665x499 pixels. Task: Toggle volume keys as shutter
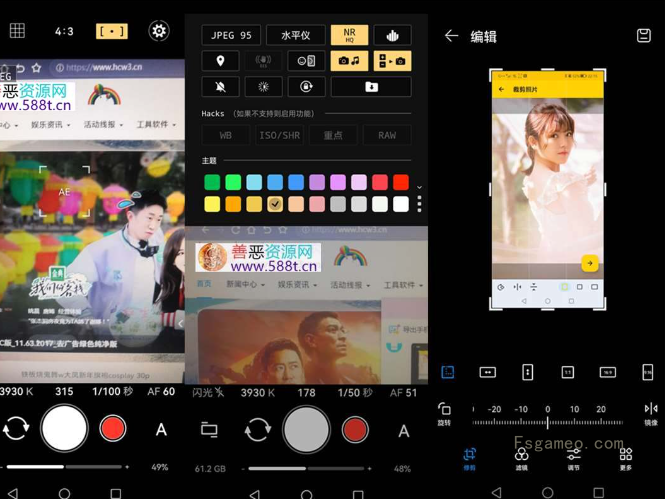[392, 61]
